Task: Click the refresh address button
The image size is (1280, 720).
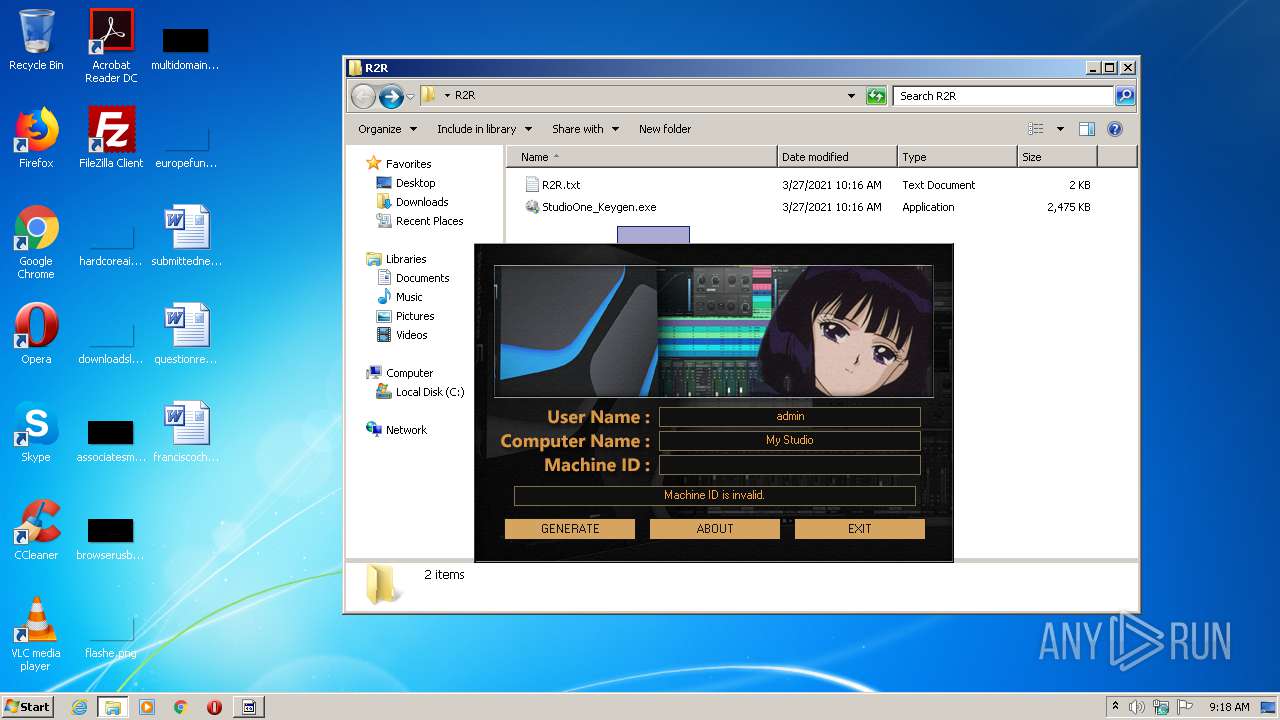Action: 876,96
